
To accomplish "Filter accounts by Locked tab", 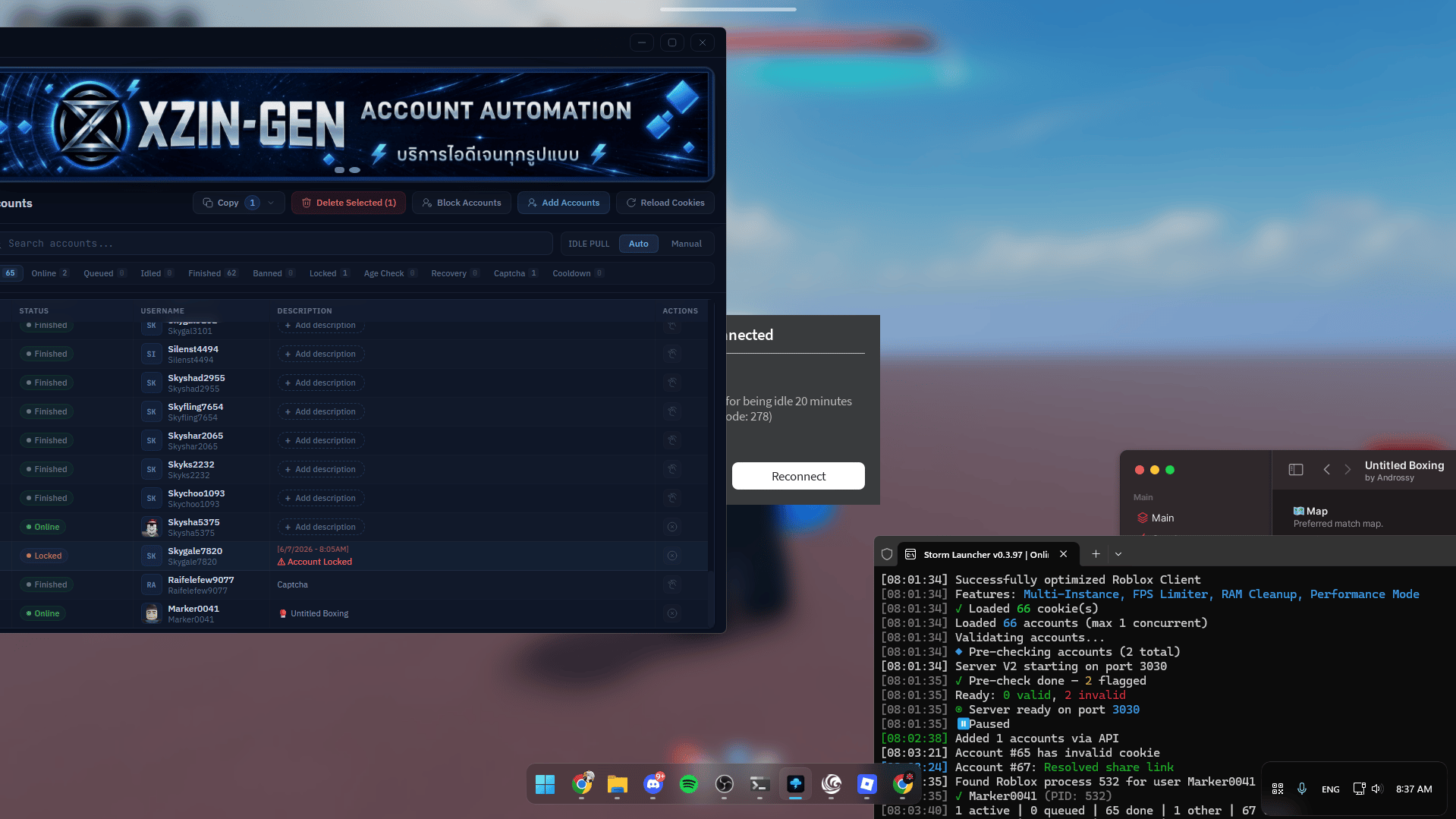I will click(329, 273).
